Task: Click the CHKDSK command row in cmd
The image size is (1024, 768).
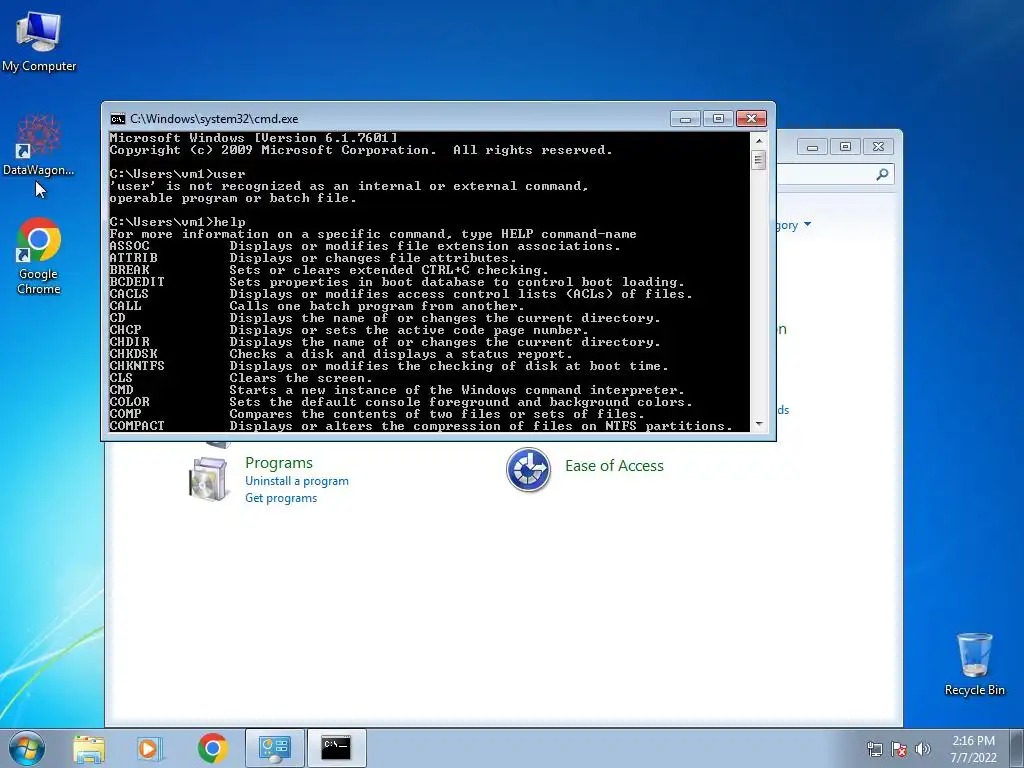Action: pos(341,354)
